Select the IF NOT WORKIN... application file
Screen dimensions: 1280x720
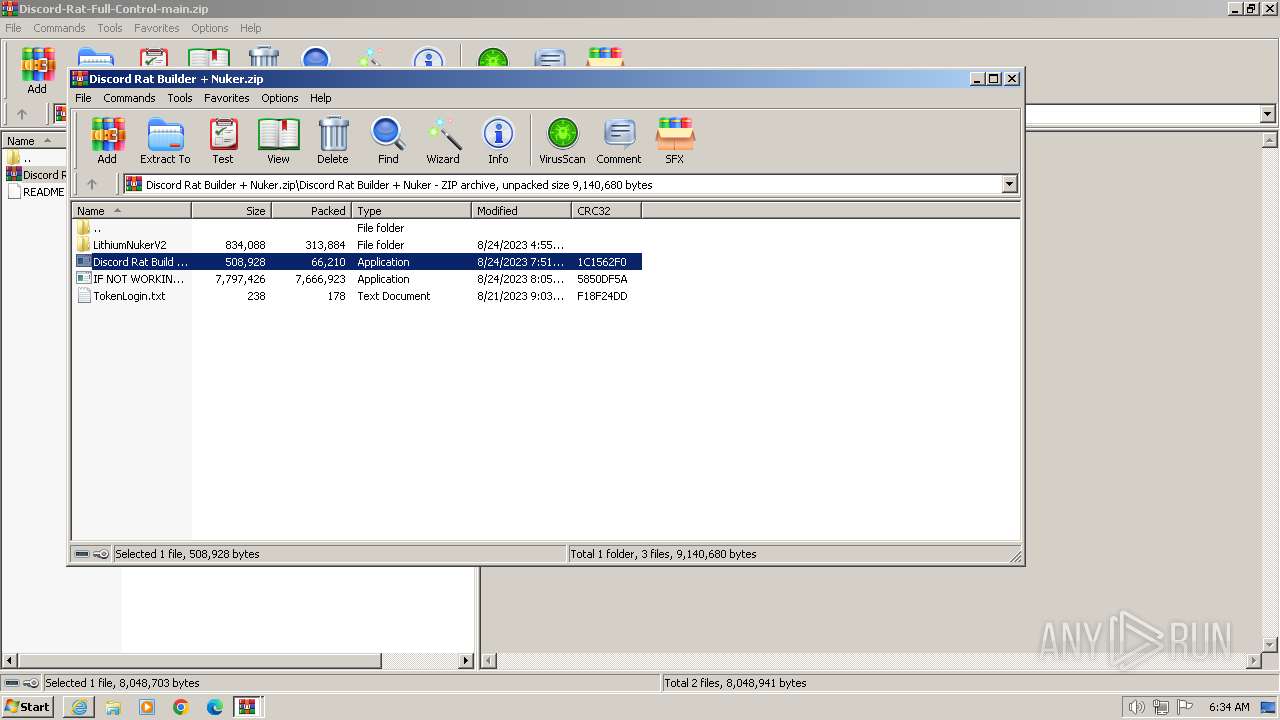pyautogui.click(x=357, y=279)
